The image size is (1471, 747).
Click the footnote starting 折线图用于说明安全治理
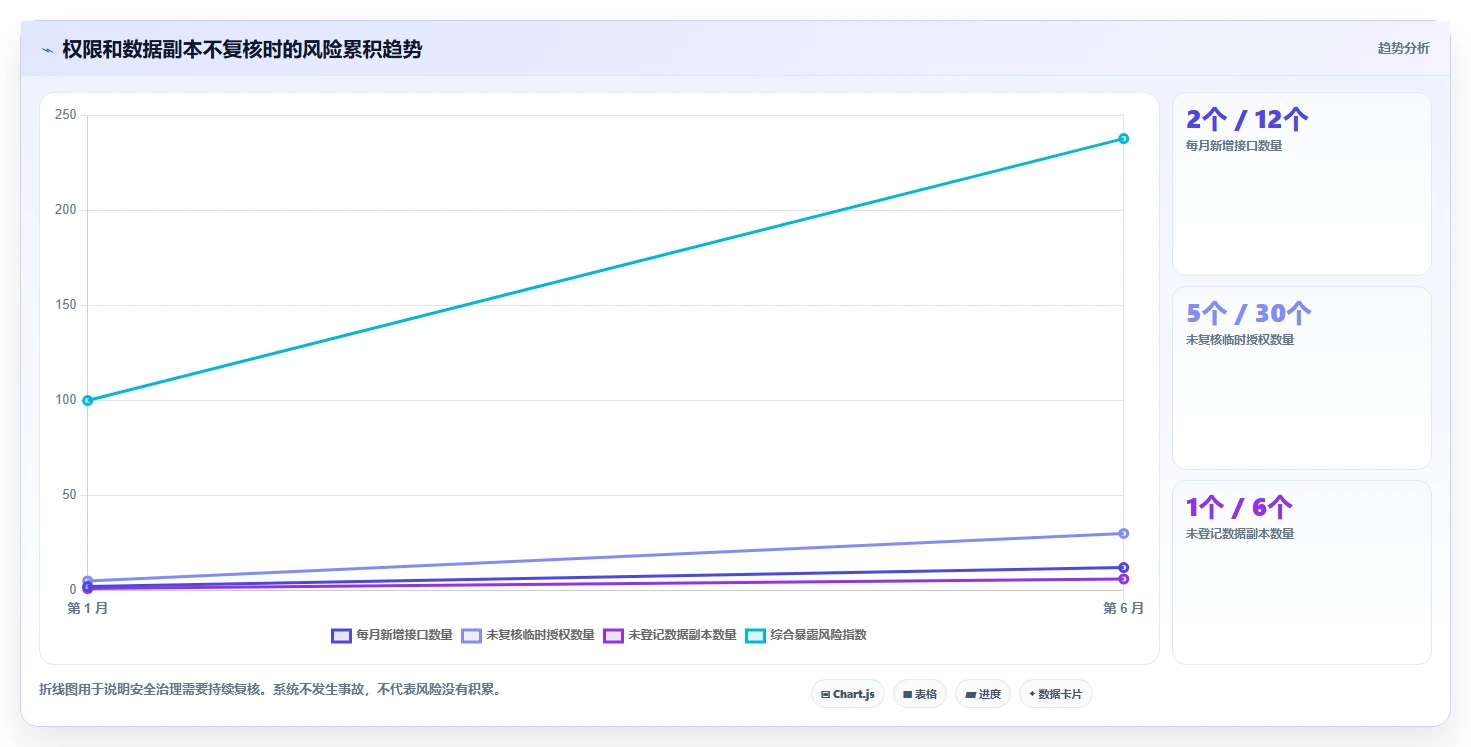(x=270, y=689)
